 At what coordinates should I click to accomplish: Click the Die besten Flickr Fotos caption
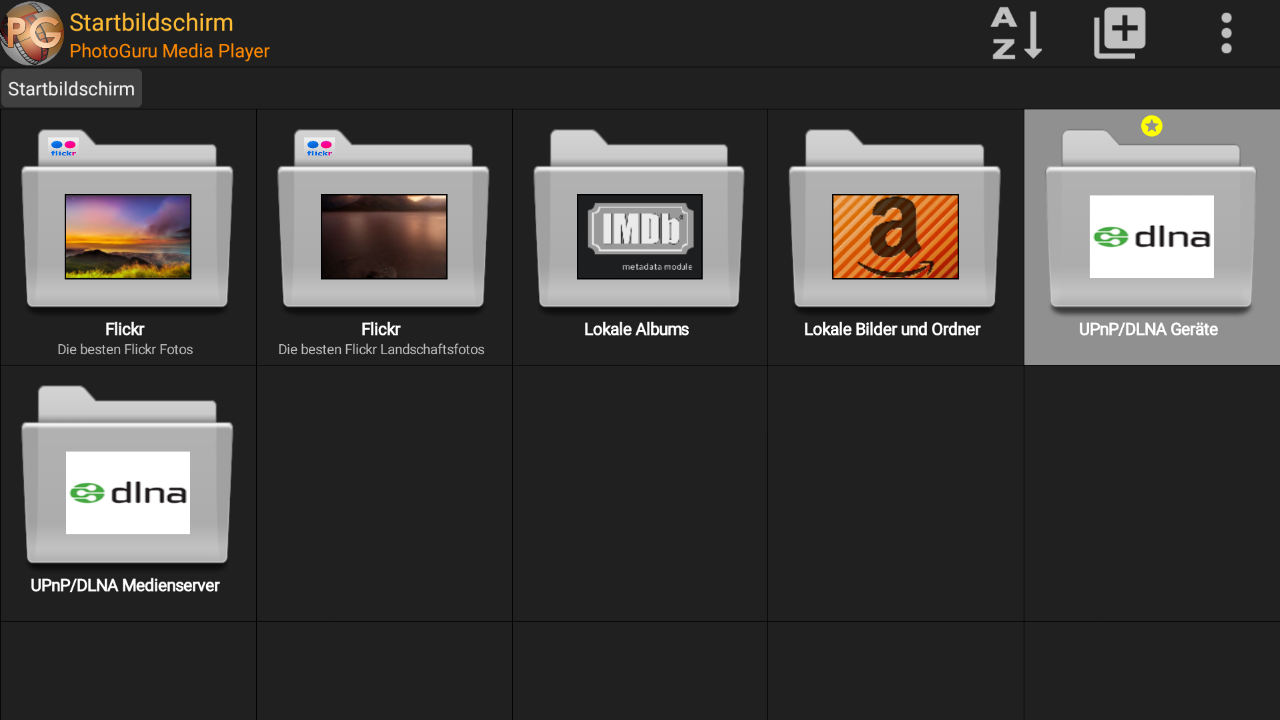(125, 350)
